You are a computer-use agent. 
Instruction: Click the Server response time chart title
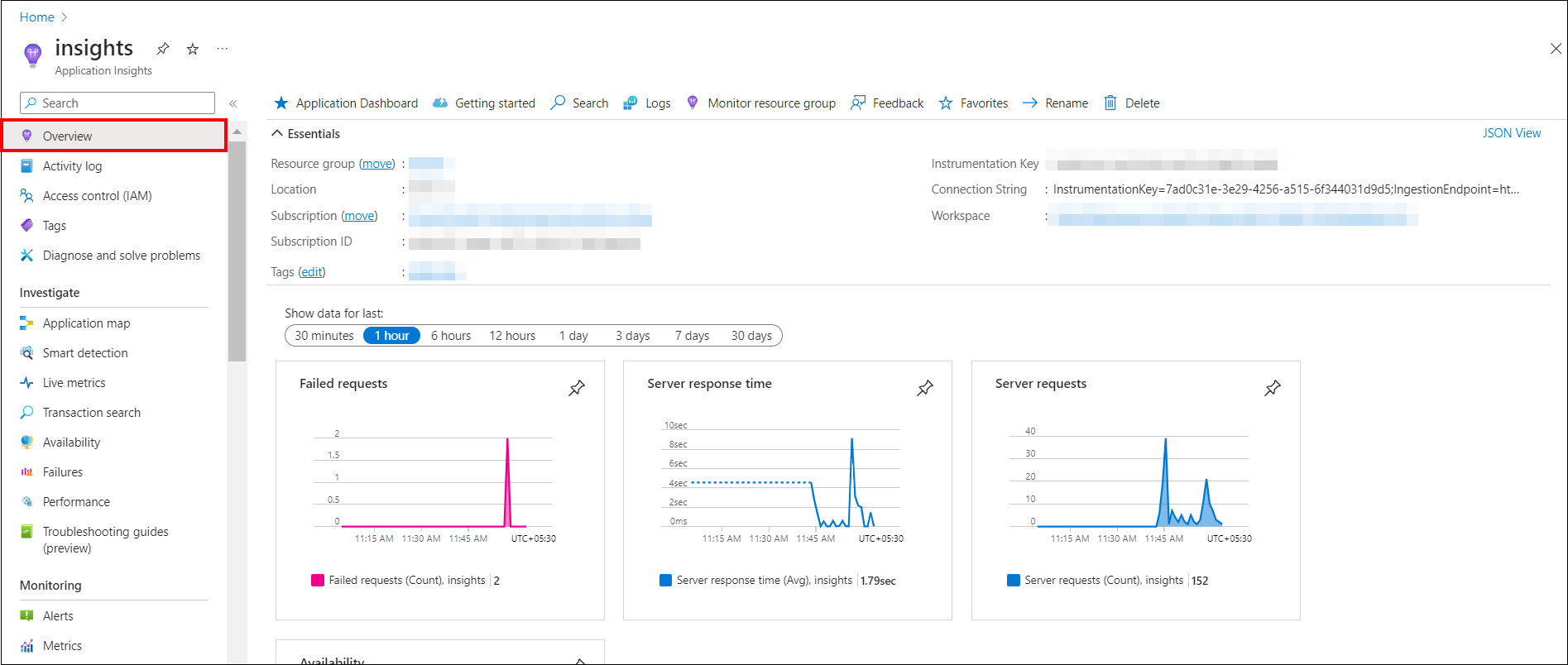(709, 384)
